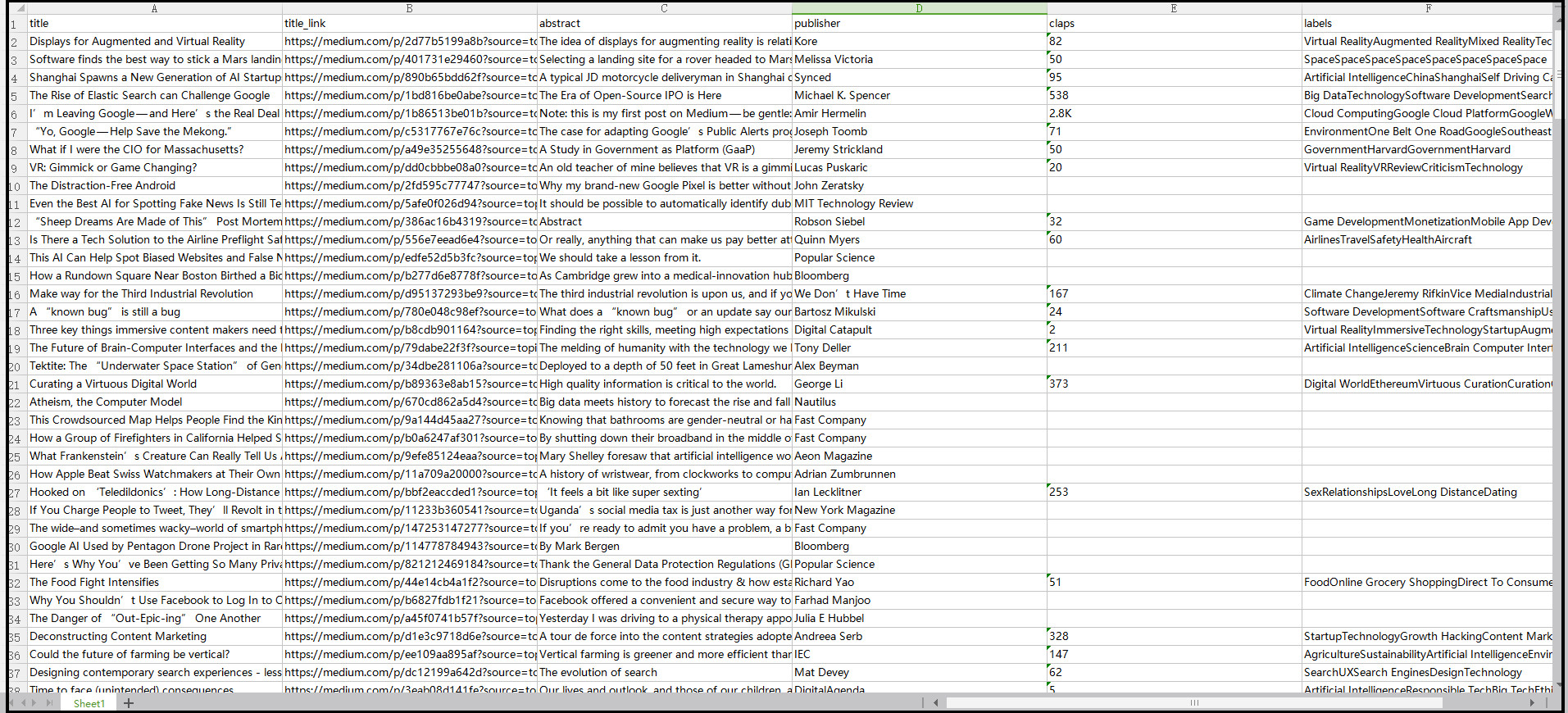This screenshot has width=1568, height=713.
Task: Select column B header
Action: point(409,8)
